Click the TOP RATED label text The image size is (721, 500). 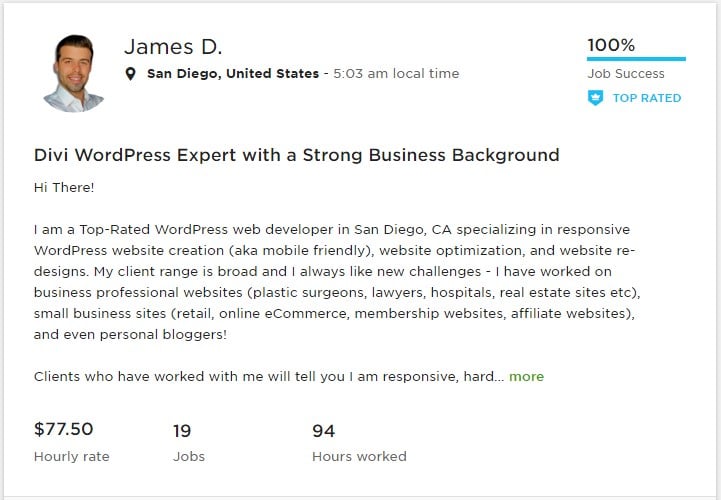[x=646, y=98]
